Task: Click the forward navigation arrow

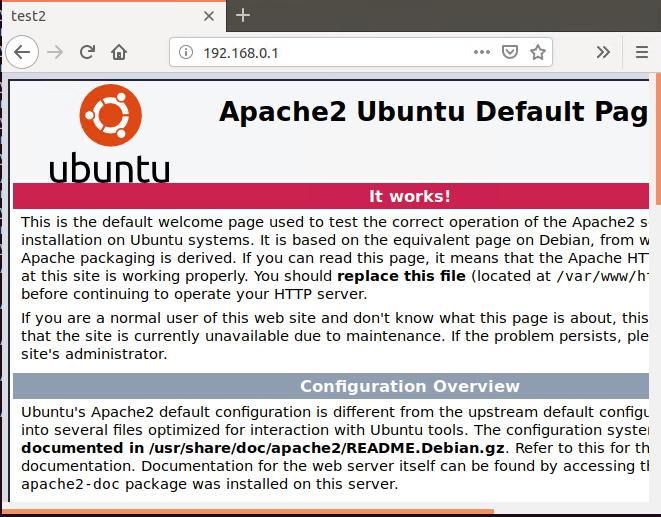Action: (x=55, y=52)
